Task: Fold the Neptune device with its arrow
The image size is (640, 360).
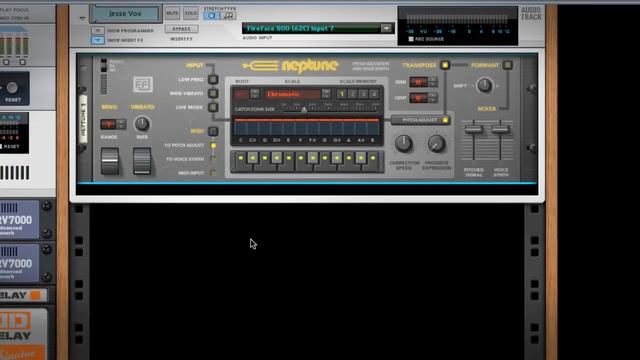Action: point(84,68)
